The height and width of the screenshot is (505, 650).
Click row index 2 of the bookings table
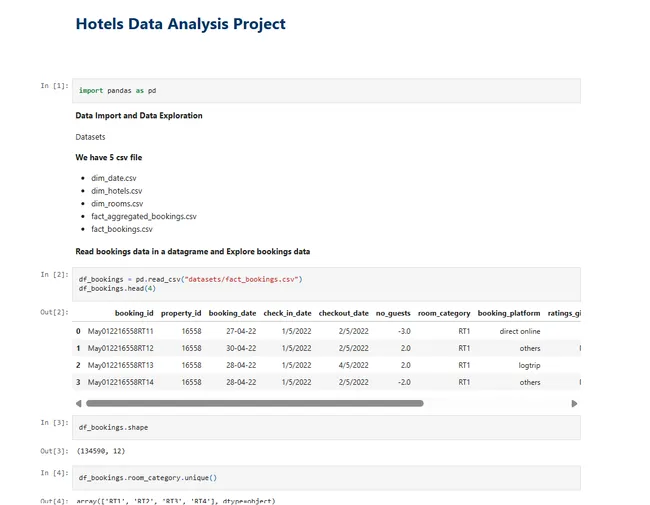pyautogui.click(x=78, y=365)
